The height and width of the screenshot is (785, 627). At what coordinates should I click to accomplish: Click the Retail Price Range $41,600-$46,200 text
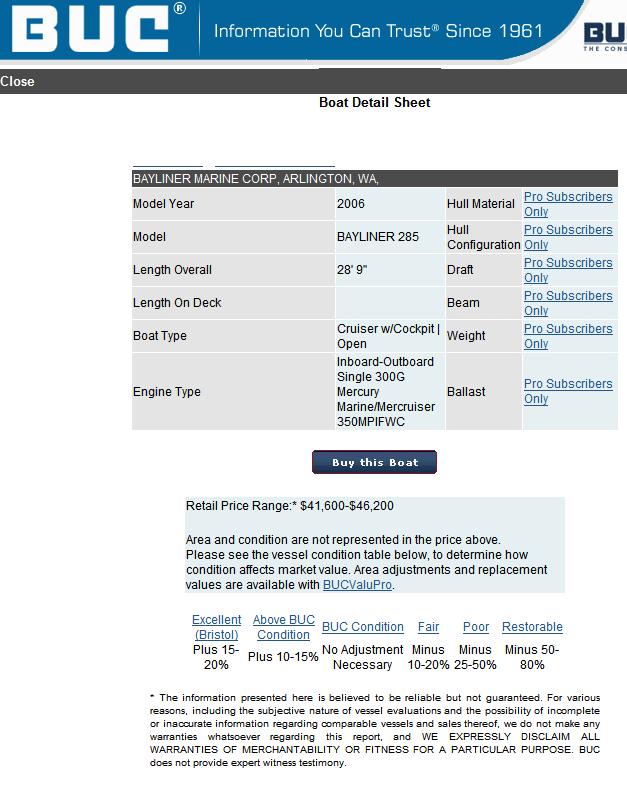289,506
